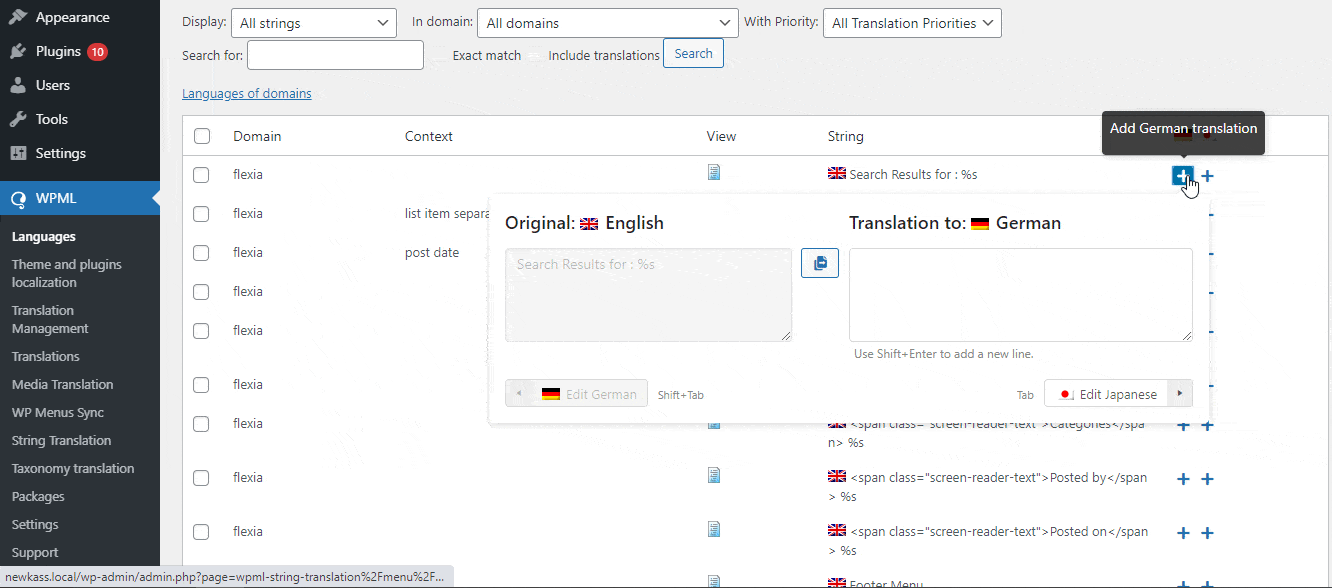Open view icon for Posted by string
This screenshot has height=588, width=1332.
pos(714,474)
